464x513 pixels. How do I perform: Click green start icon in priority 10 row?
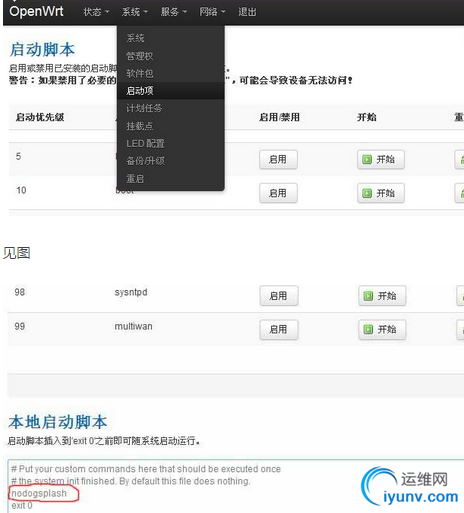coord(367,193)
